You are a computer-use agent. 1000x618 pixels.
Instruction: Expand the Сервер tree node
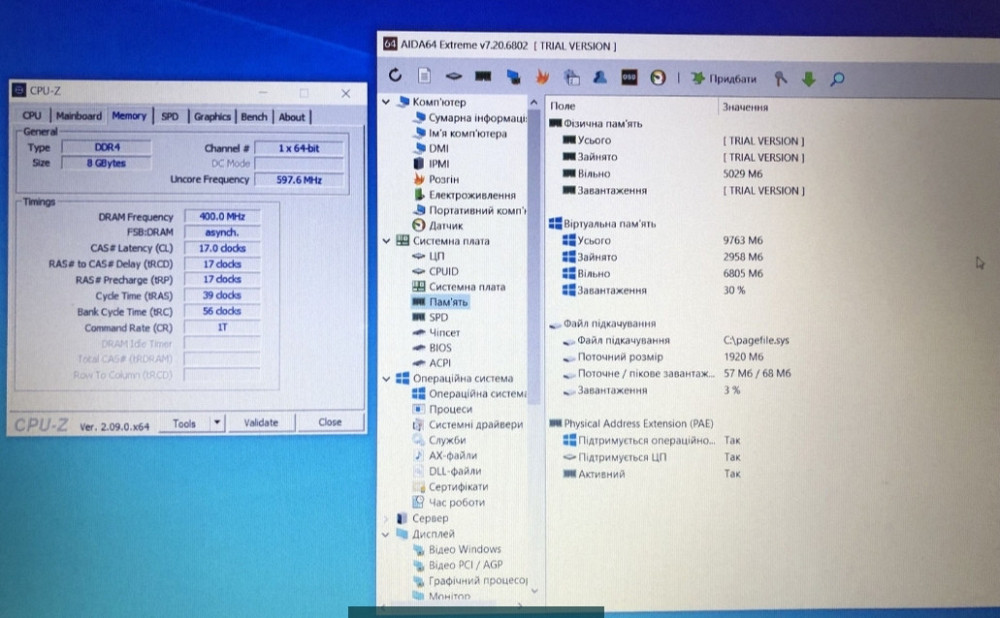(x=388, y=519)
